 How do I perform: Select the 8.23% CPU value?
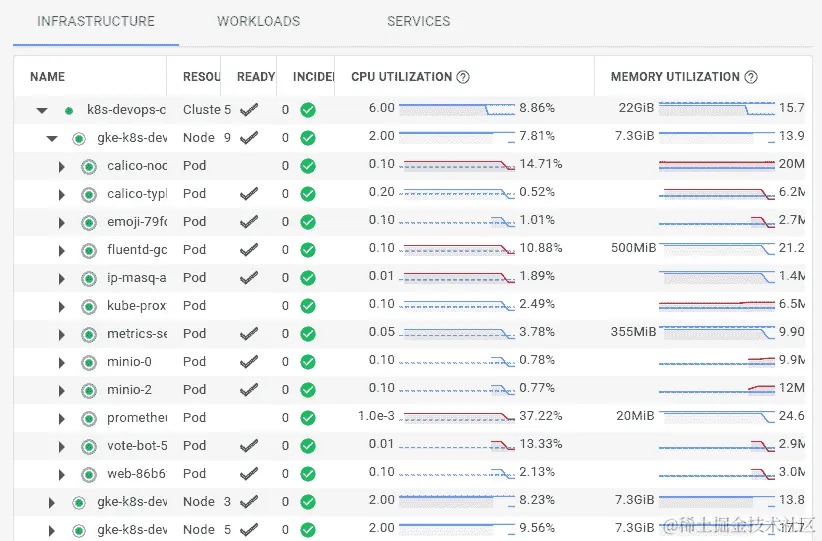pyautogui.click(x=537, y=500)
